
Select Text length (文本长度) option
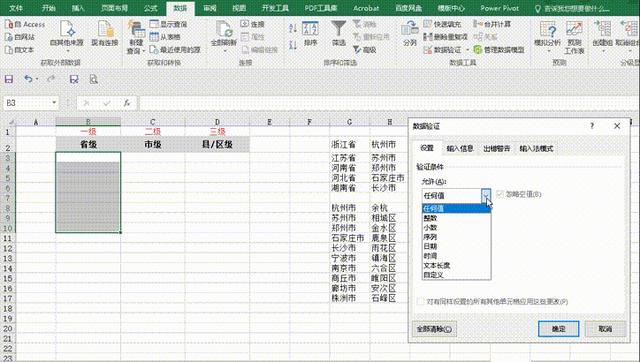point(456,266)
